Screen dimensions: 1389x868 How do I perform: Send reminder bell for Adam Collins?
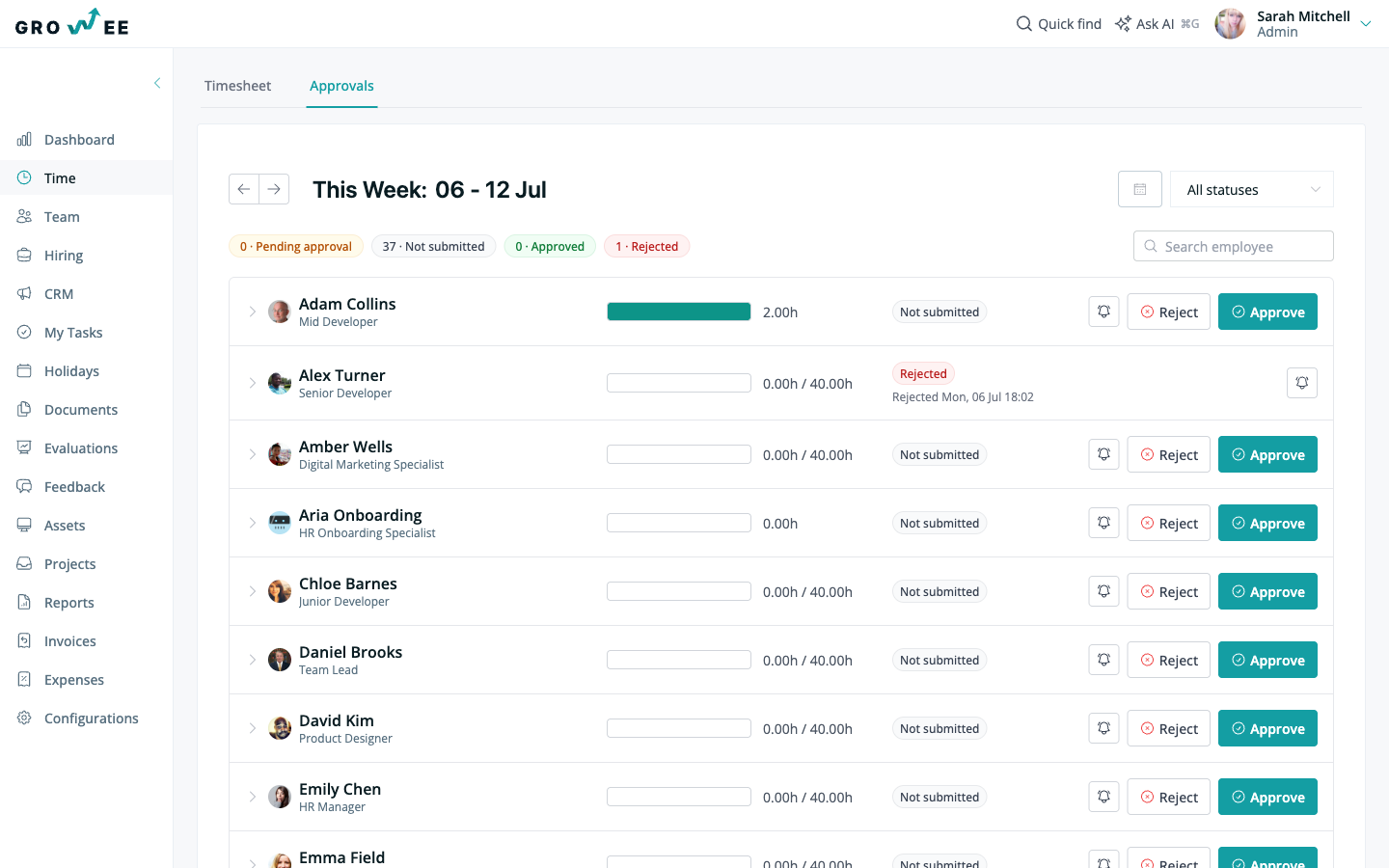pyautogui.click(x=1104, y=312)
